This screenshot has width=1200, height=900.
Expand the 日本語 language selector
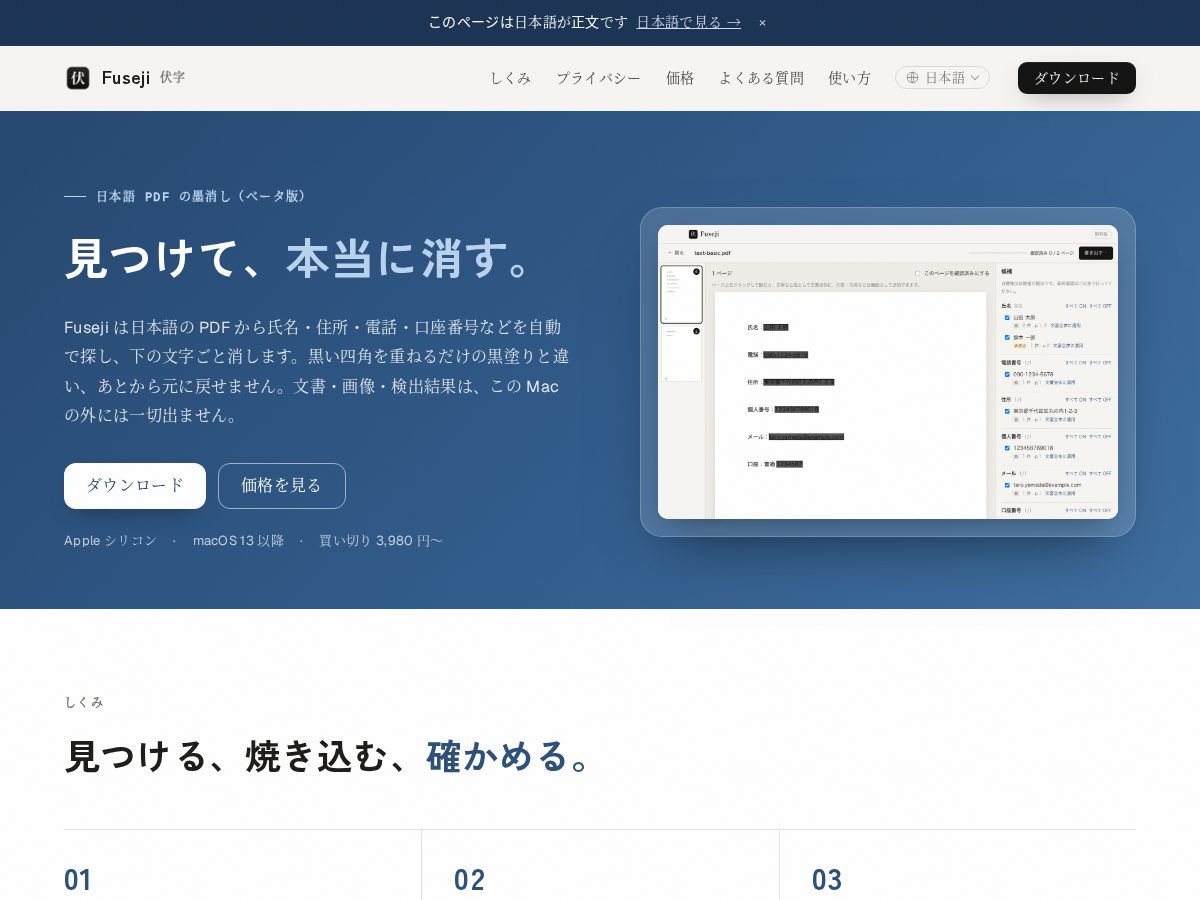[942, 78]
